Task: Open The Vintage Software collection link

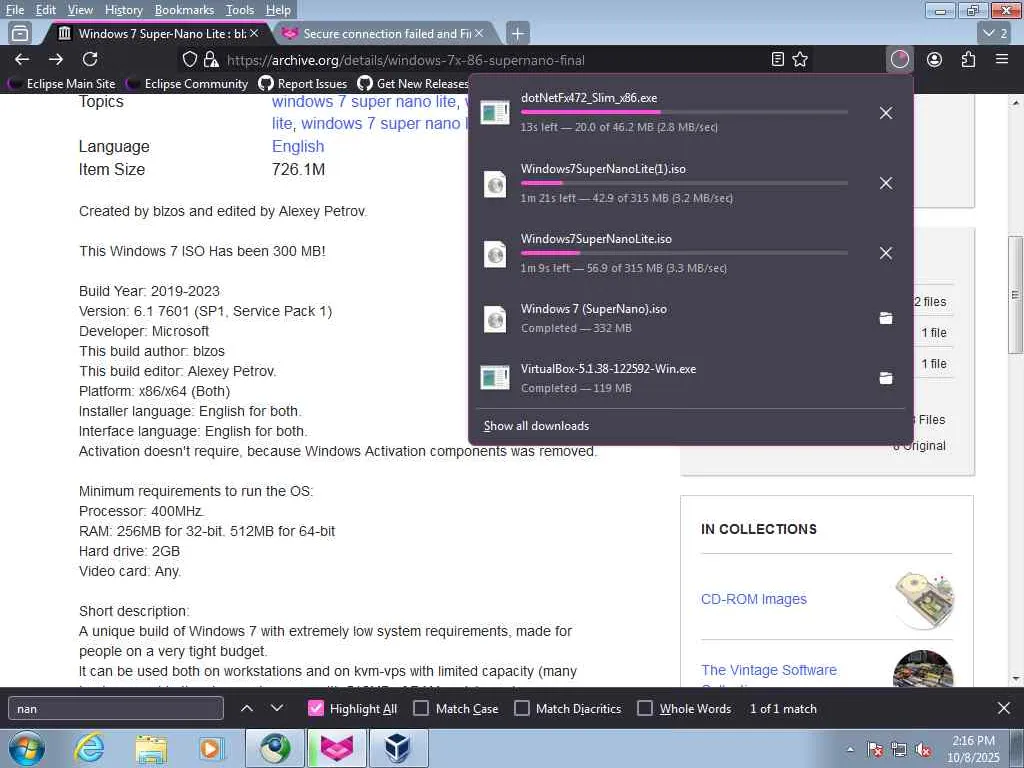Action: (769, 670)
